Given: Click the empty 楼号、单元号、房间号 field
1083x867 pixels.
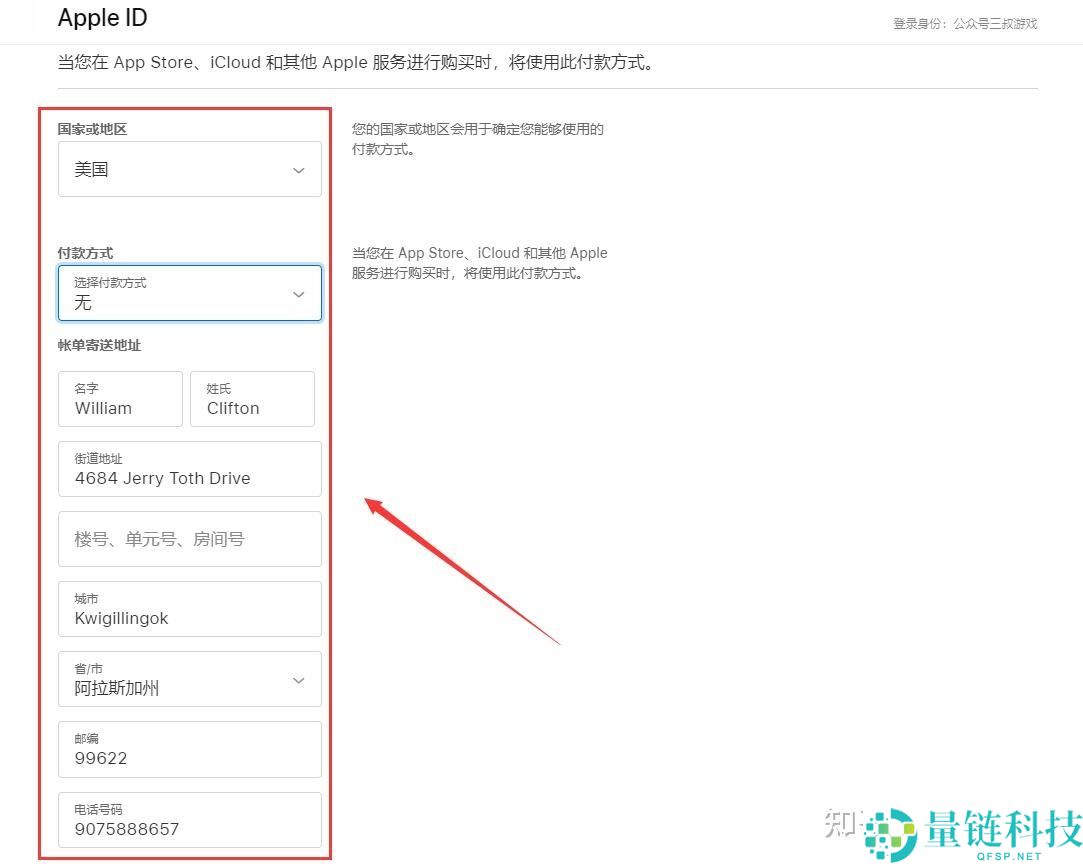Looking at the screenshot, I should click(190, 539).
